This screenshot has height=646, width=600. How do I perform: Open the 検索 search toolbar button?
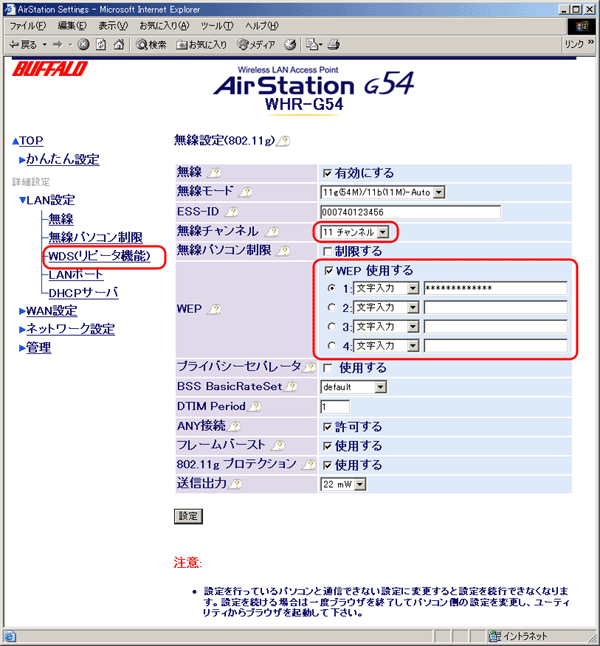152,44
